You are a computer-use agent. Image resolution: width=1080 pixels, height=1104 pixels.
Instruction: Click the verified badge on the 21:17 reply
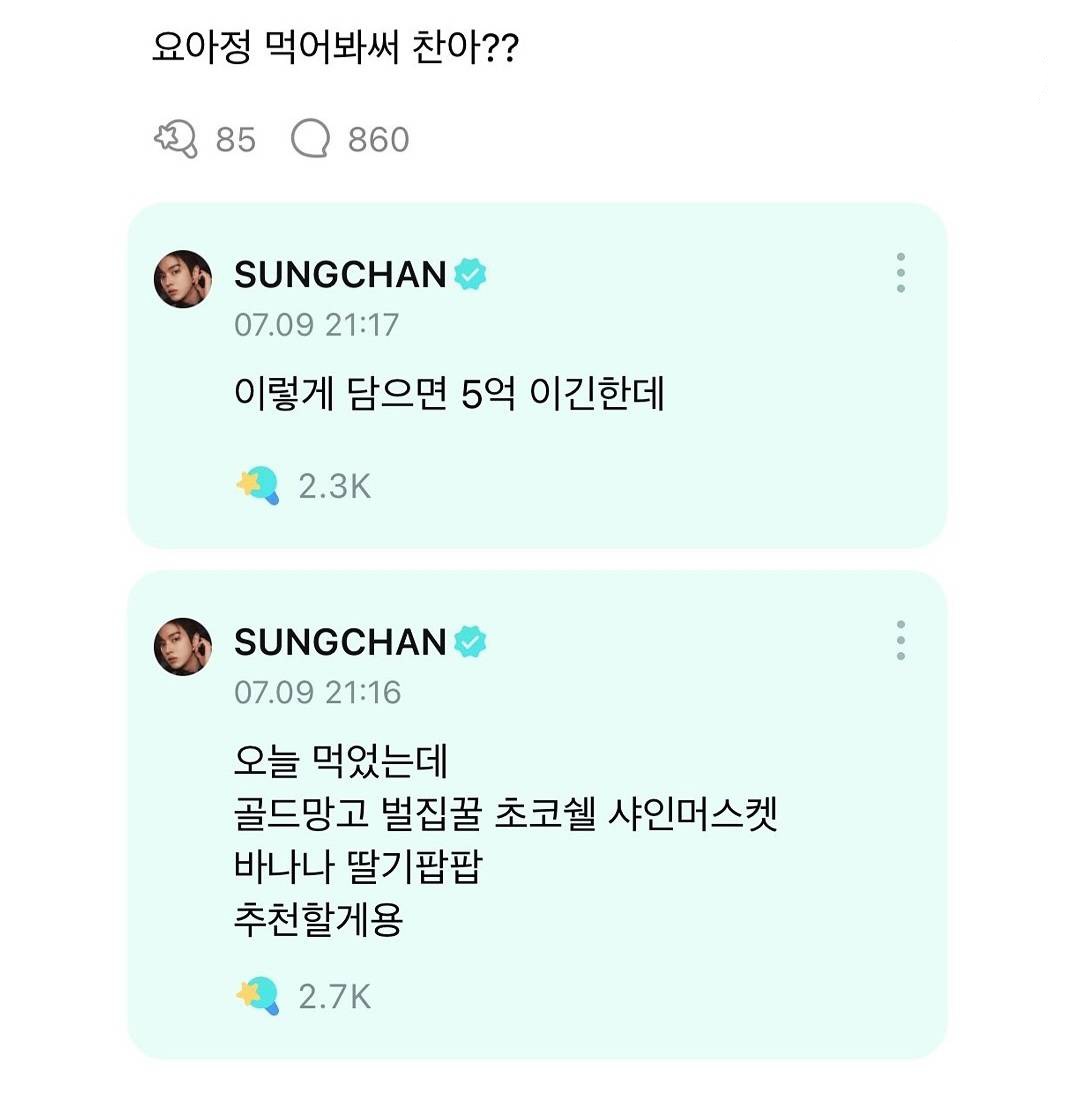coord(470,274)
